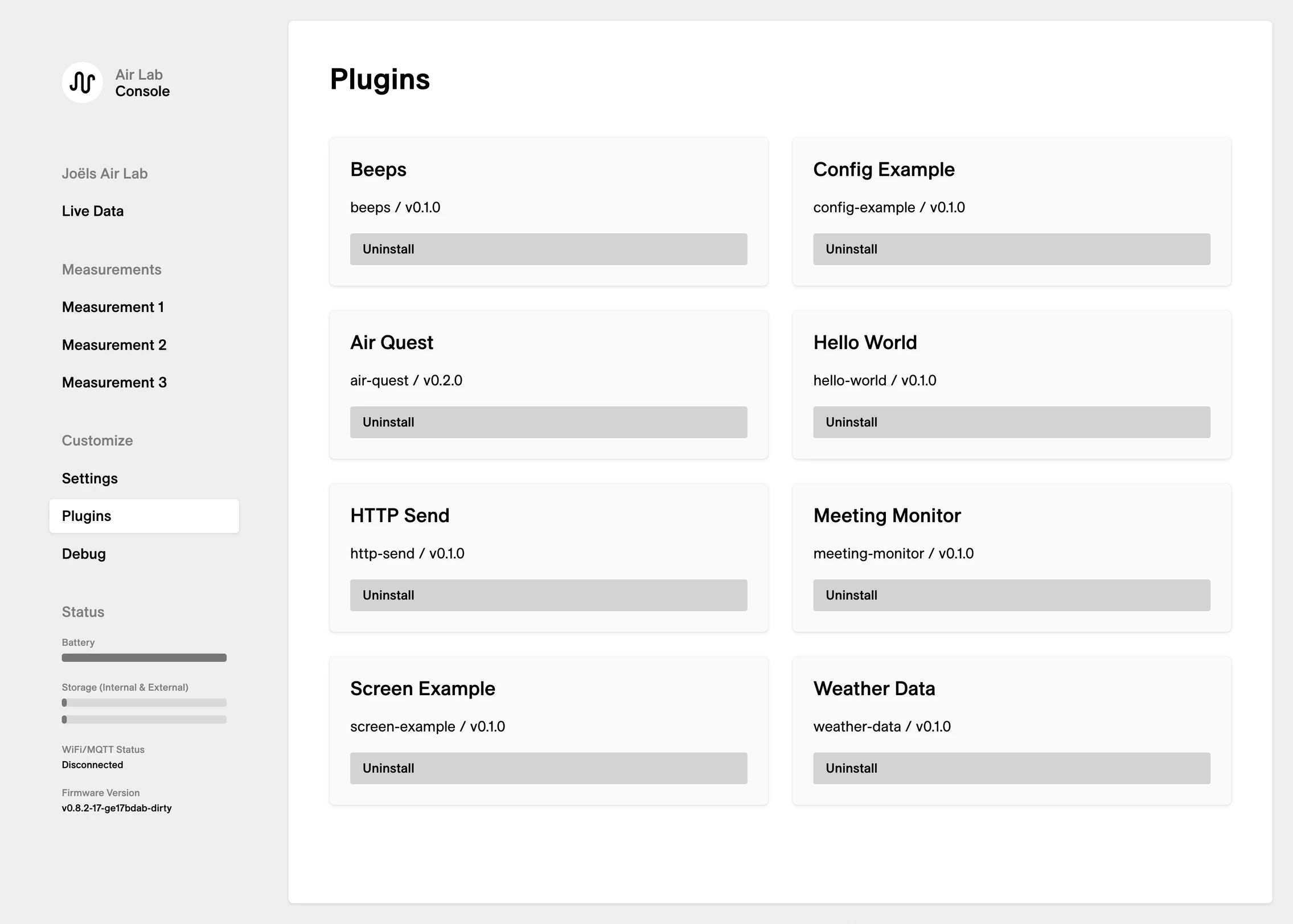Open the Debug page
Viewport: 1293px width, 924px height.
(x=83, y=553)
